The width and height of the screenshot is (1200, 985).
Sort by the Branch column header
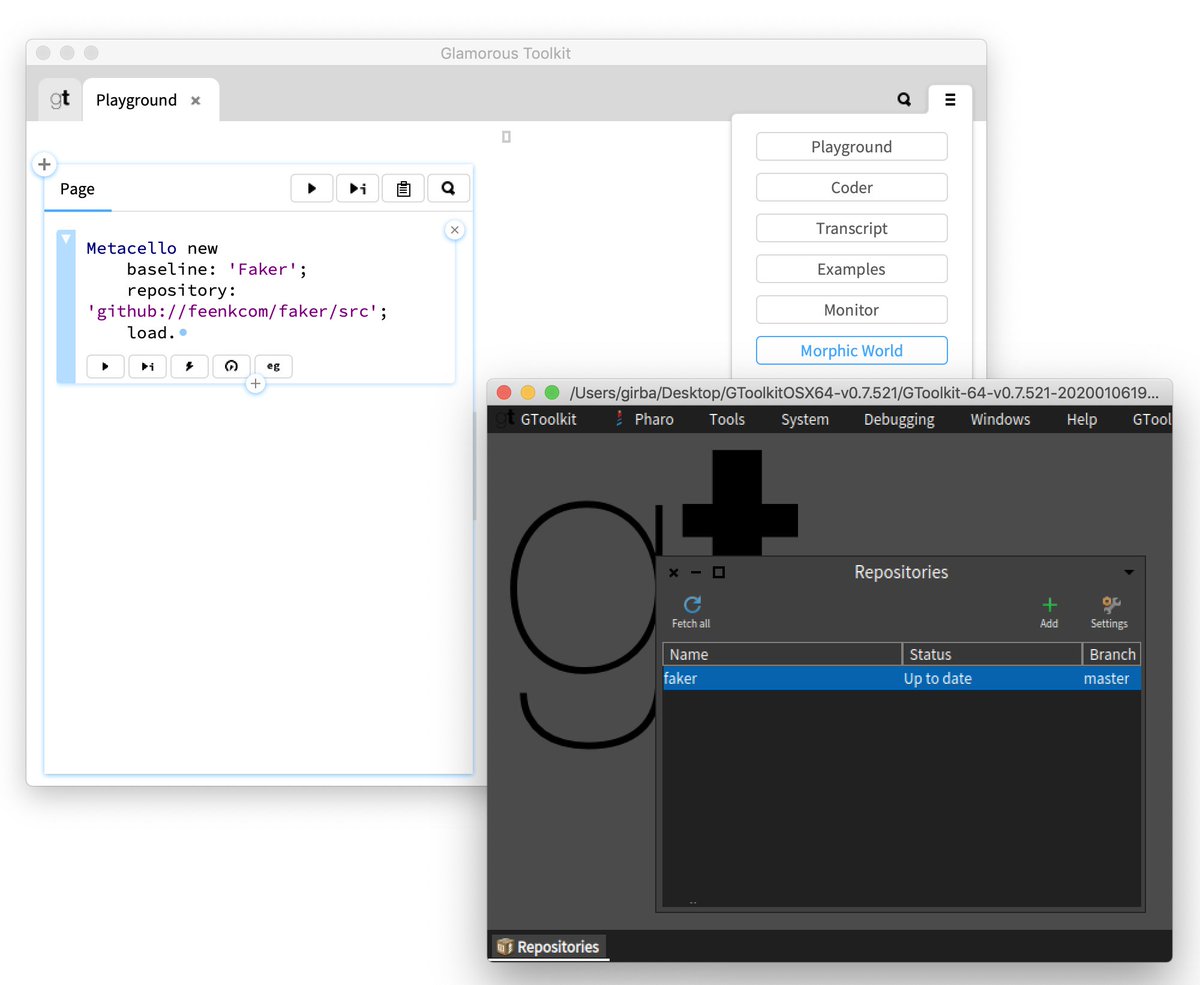point(1112,654)
